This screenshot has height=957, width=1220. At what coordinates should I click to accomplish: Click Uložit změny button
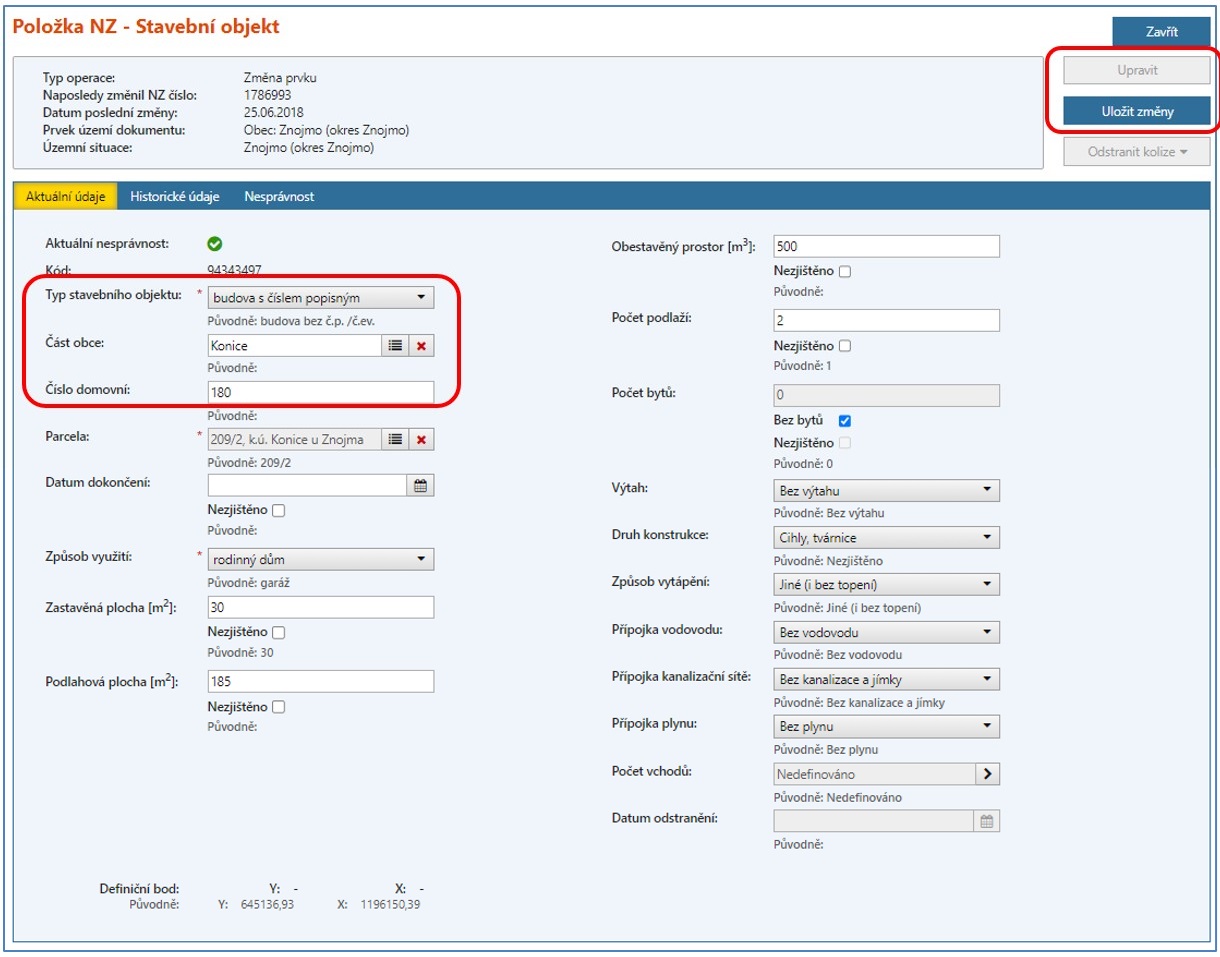coord(1137,112)
